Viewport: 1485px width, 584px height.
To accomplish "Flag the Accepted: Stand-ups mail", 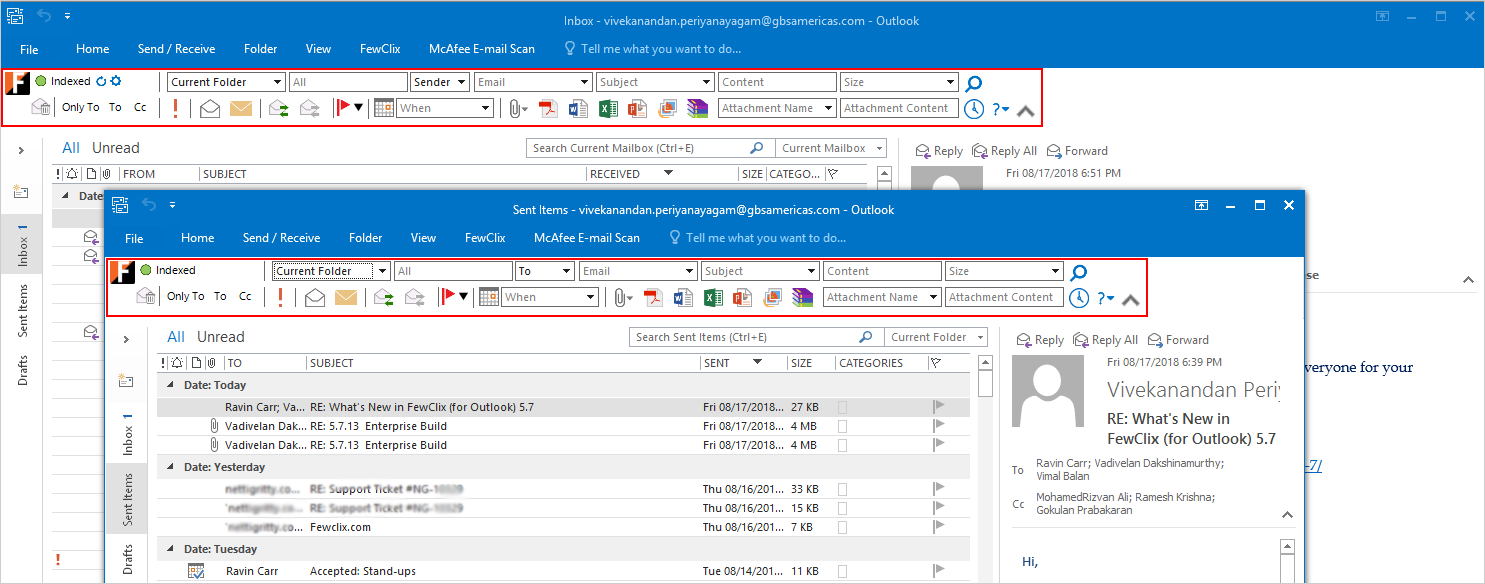I will (x=938, y=571).
